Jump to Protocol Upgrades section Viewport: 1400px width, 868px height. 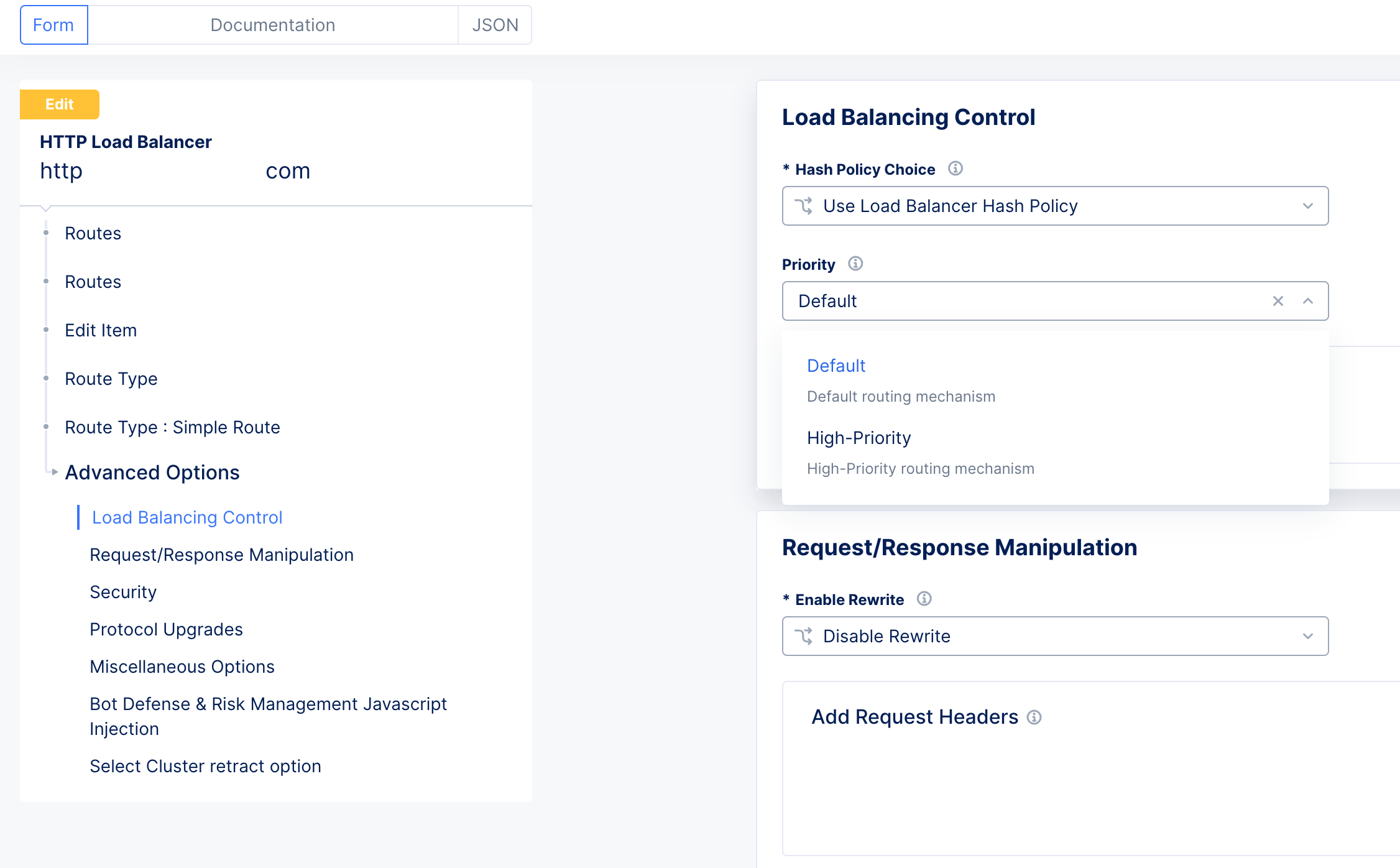click(166, 629)
